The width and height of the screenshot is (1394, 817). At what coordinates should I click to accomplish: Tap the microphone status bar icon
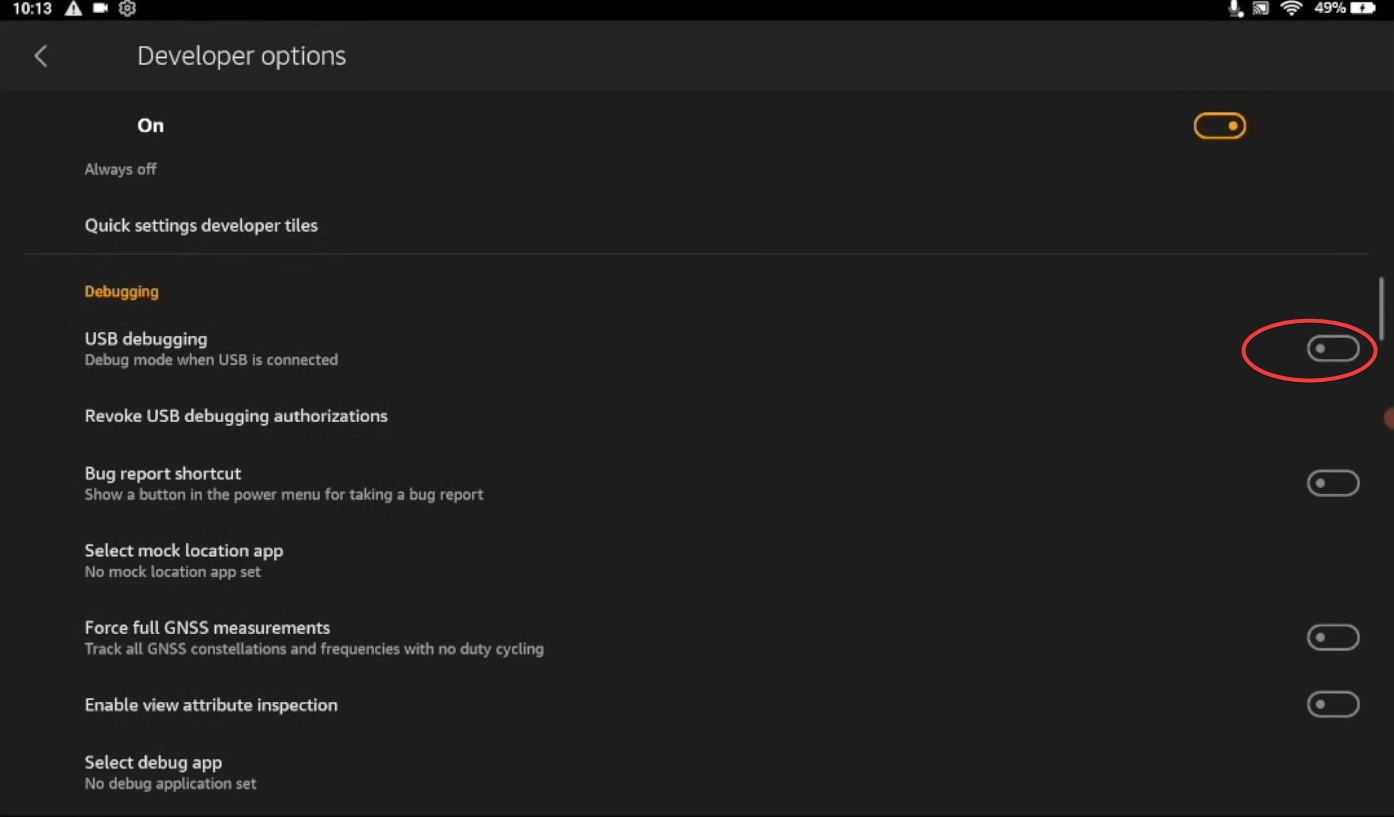(1236, 8)
